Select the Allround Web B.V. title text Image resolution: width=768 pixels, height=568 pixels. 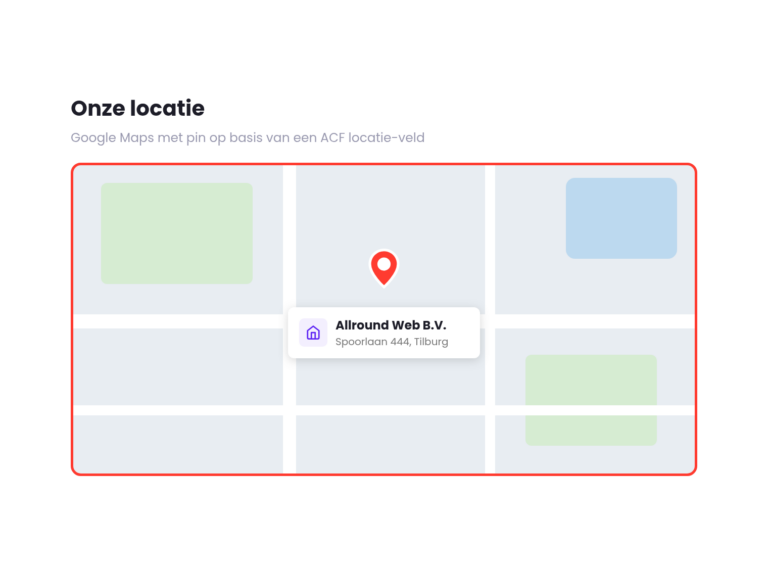(x=391, y=325)
